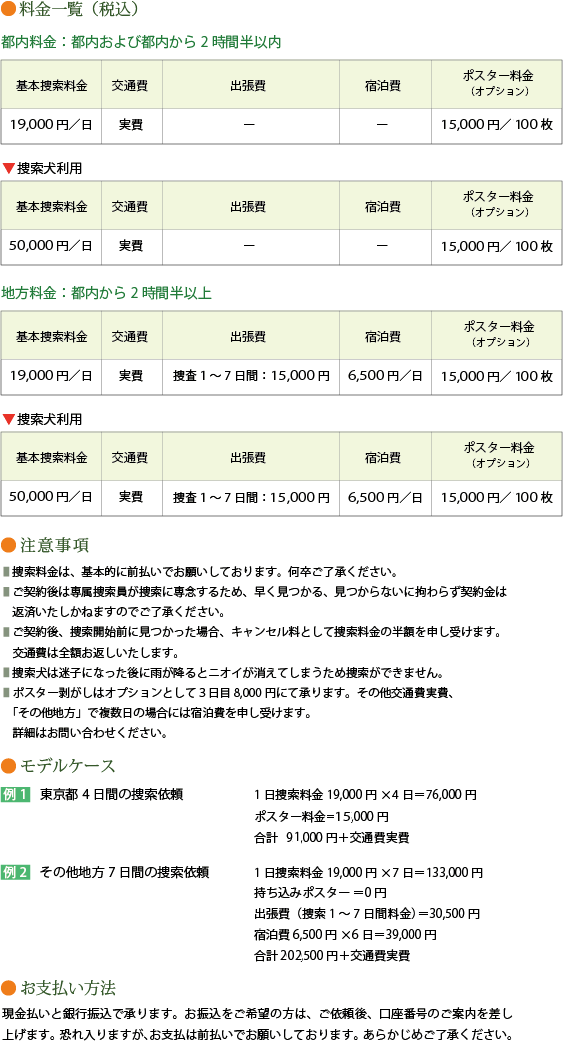The width and height of the screenshot is (563, 1043).
Task: Click ポスター料金=15,000円 line
Action: point(321,816)
